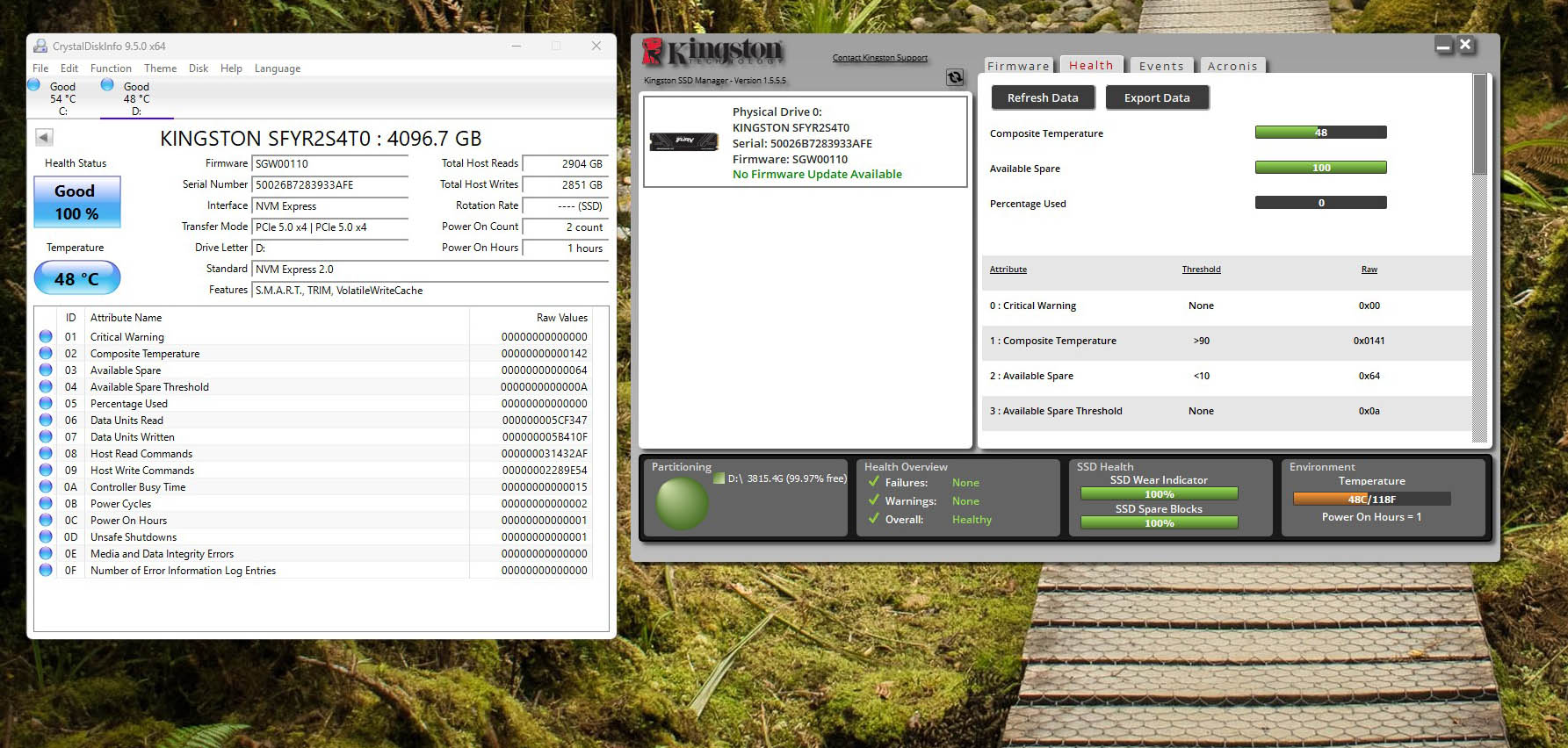1568x748 pixels.
Task: Open the Theme menu
Action: pos(161,68)
